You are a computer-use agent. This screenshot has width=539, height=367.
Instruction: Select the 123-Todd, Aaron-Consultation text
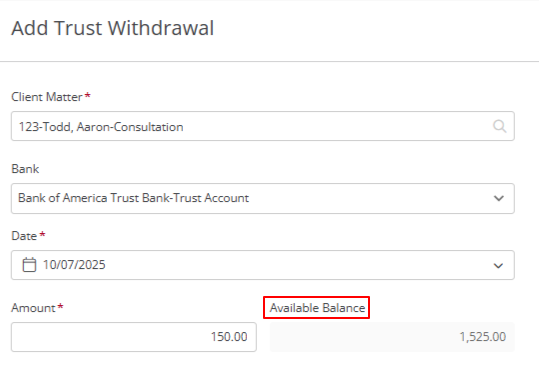pyautogui.click(x=101, y=127)
